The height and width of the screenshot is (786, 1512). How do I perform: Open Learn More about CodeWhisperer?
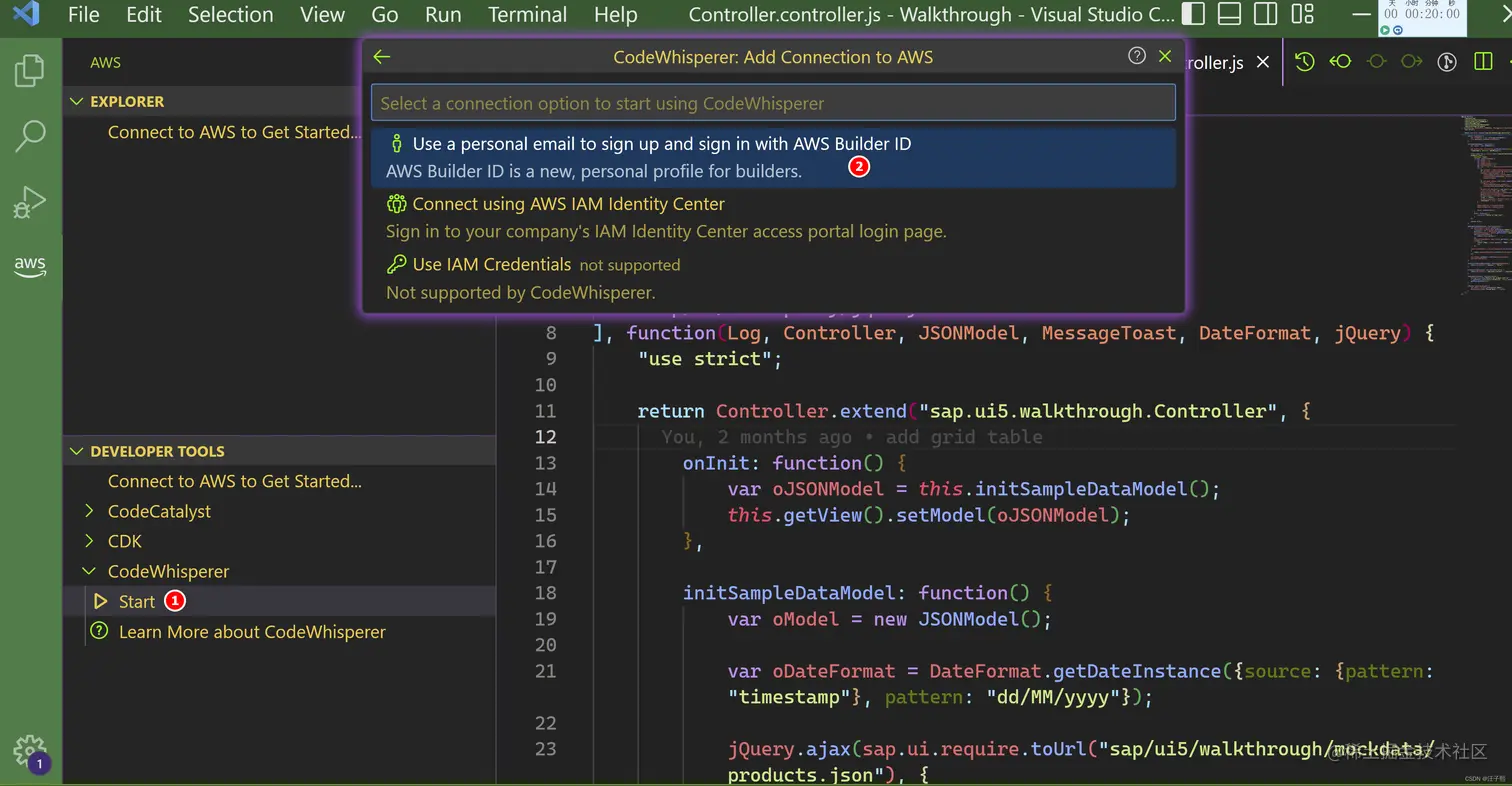coord(252,631)
